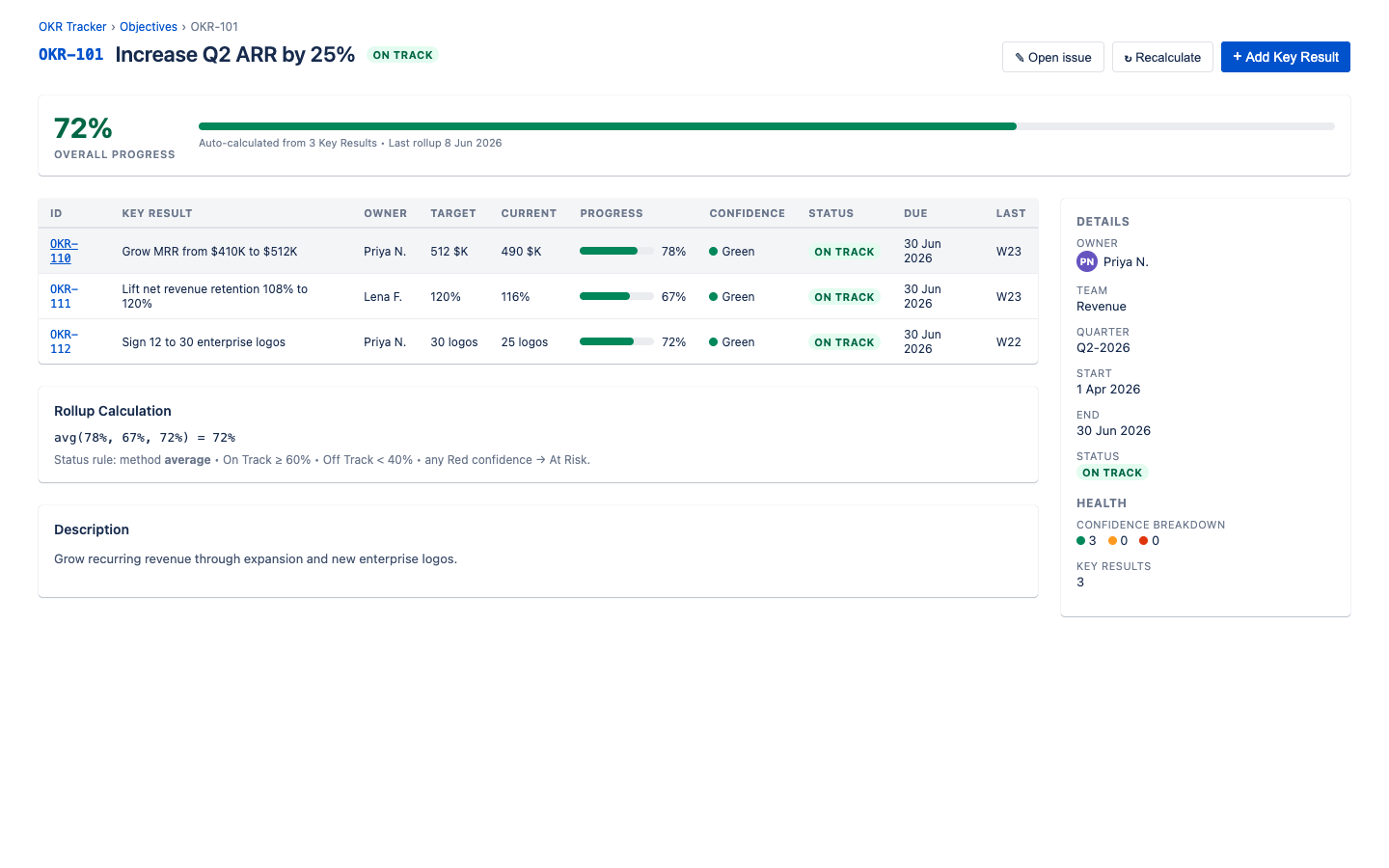
Task: Open key result OKR-110
Action: [x=64, y=251]
